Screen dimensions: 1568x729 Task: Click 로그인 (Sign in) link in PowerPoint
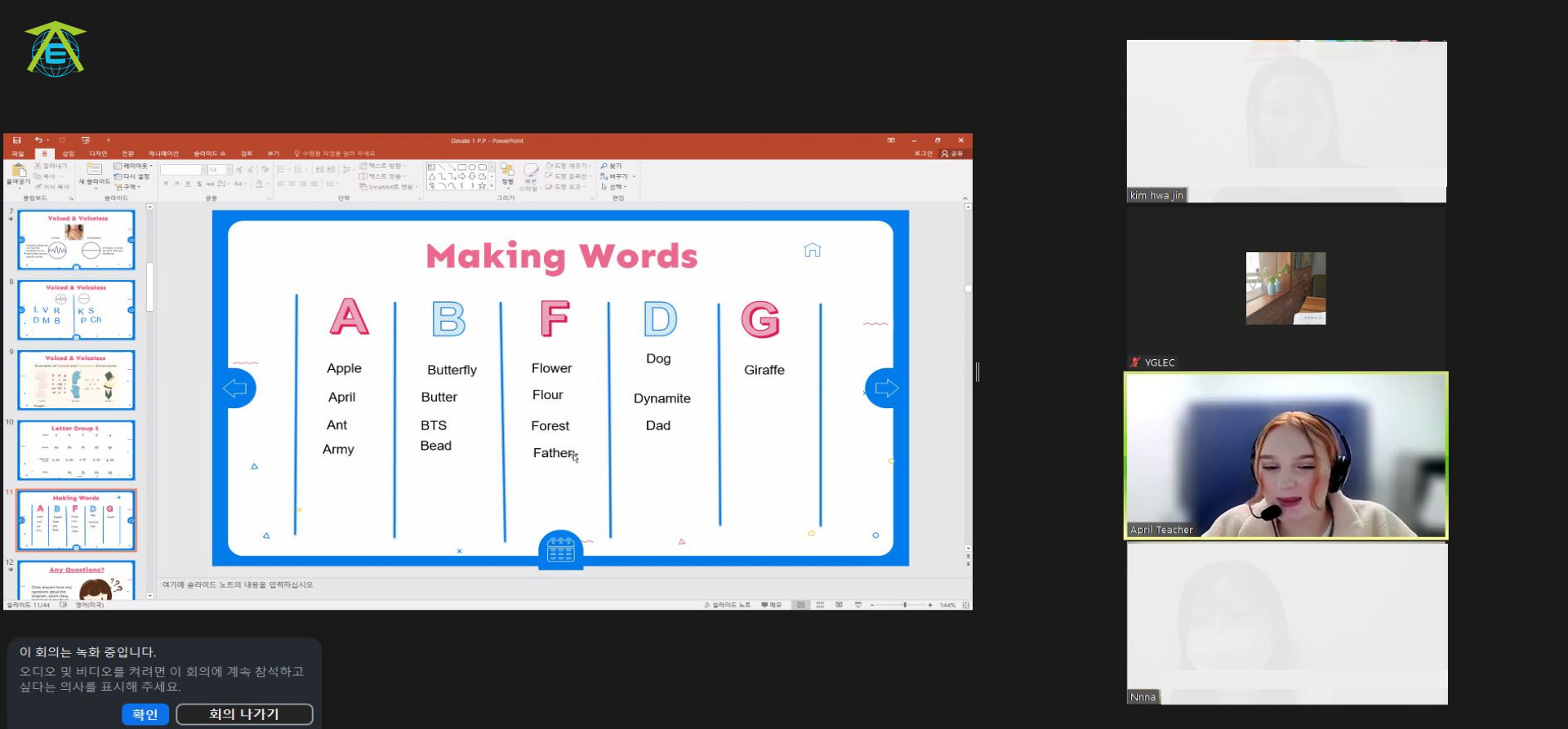(924, 153)
